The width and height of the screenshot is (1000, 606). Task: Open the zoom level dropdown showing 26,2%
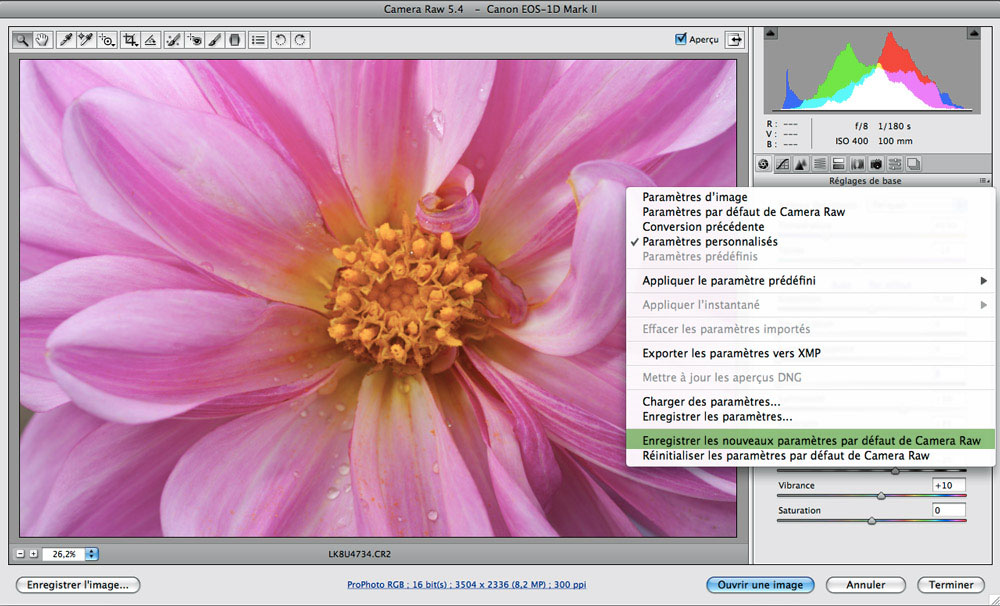[x=92, y=554]
